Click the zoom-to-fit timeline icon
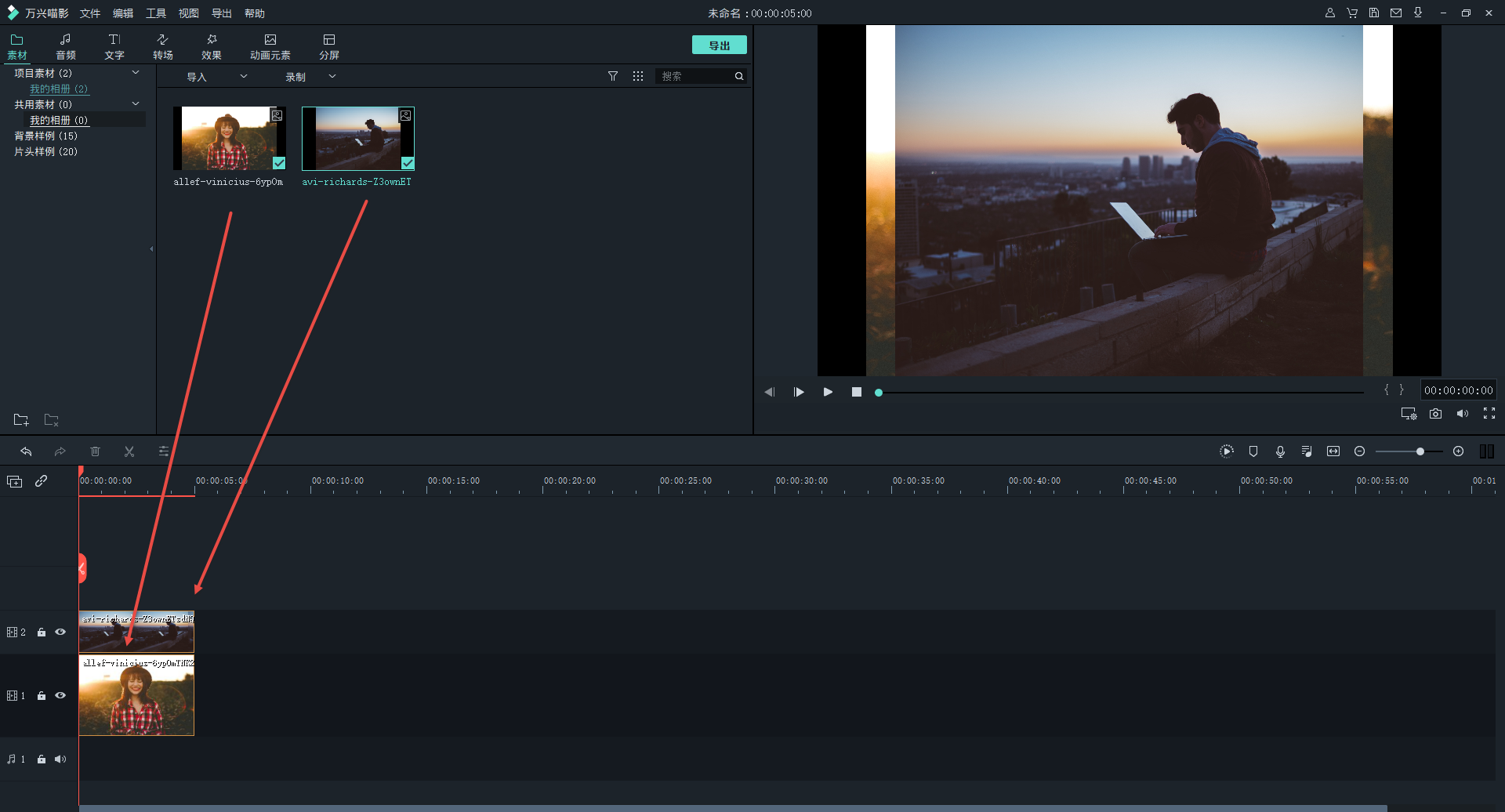This screenshot has height=812, width=1505. click(1333, 451)
